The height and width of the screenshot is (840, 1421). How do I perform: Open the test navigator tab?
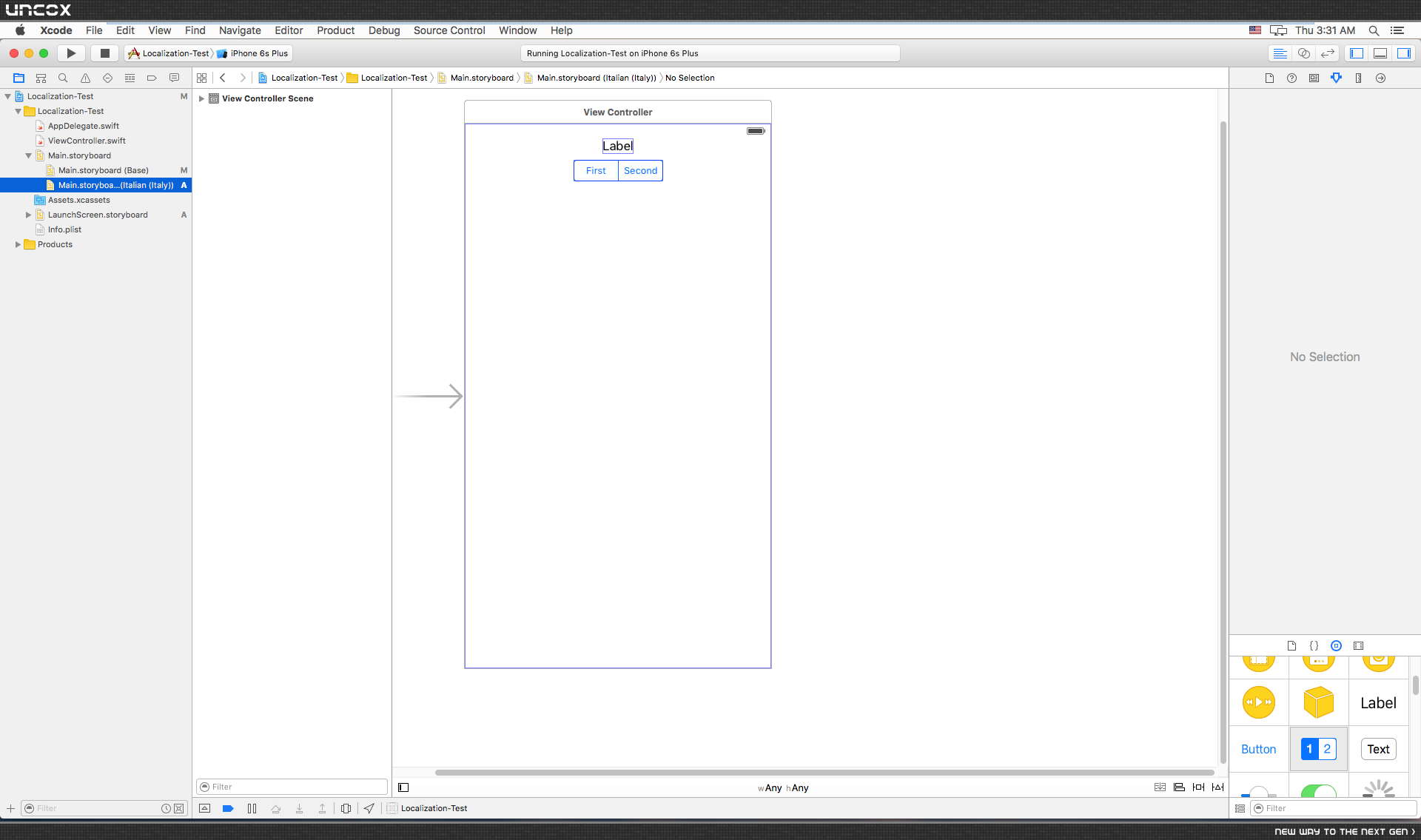[107, 78]
